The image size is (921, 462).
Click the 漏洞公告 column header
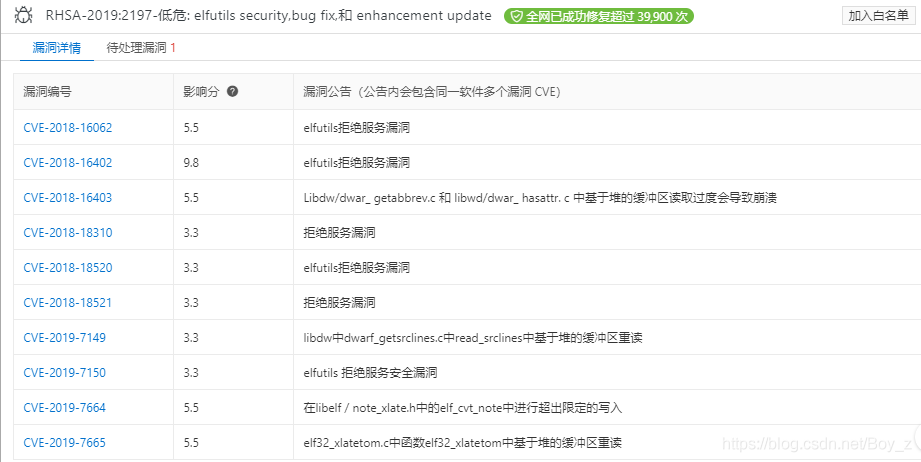[x=432, y=92]
